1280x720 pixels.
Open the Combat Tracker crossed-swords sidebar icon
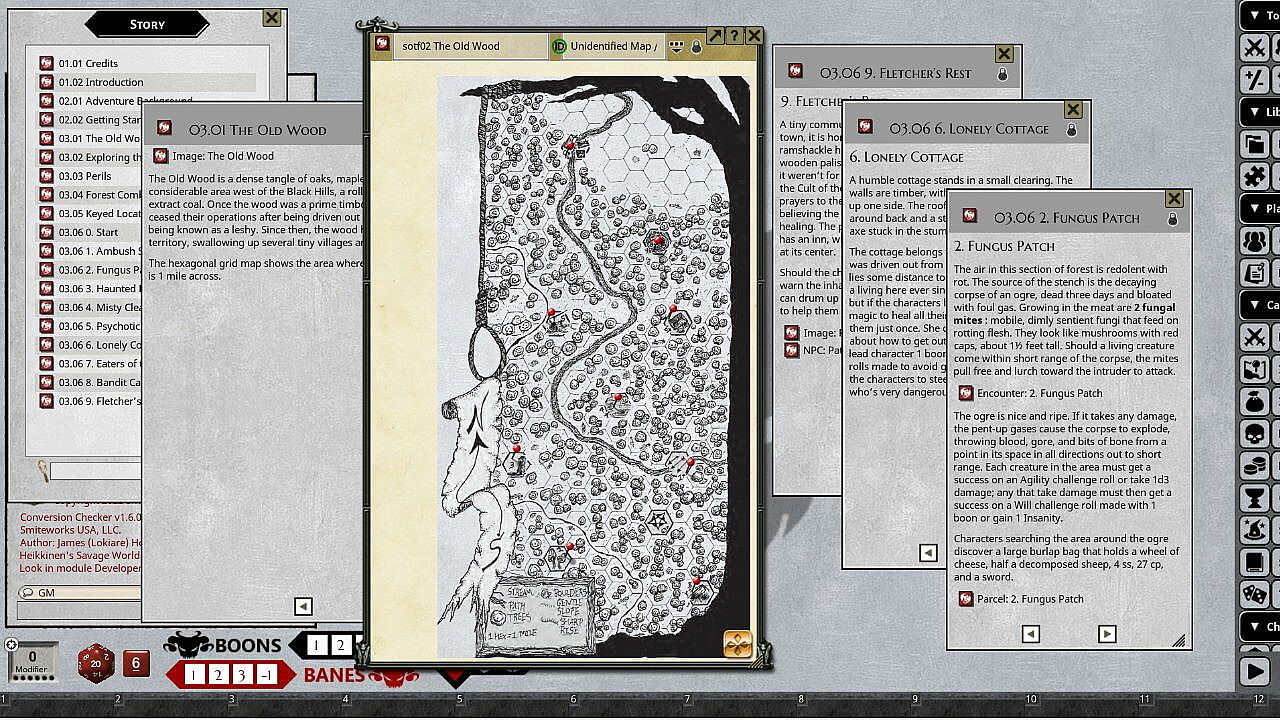(1254, 47)
